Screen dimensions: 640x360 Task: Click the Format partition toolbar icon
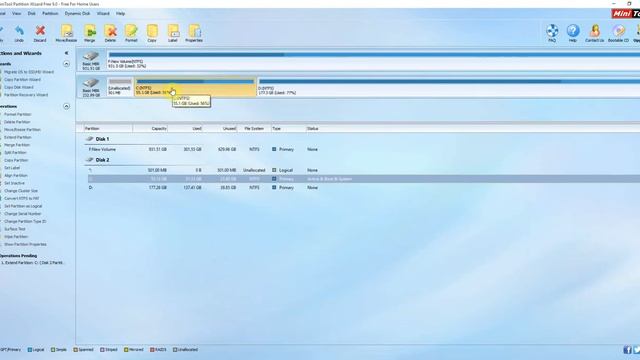coord(131,33)
